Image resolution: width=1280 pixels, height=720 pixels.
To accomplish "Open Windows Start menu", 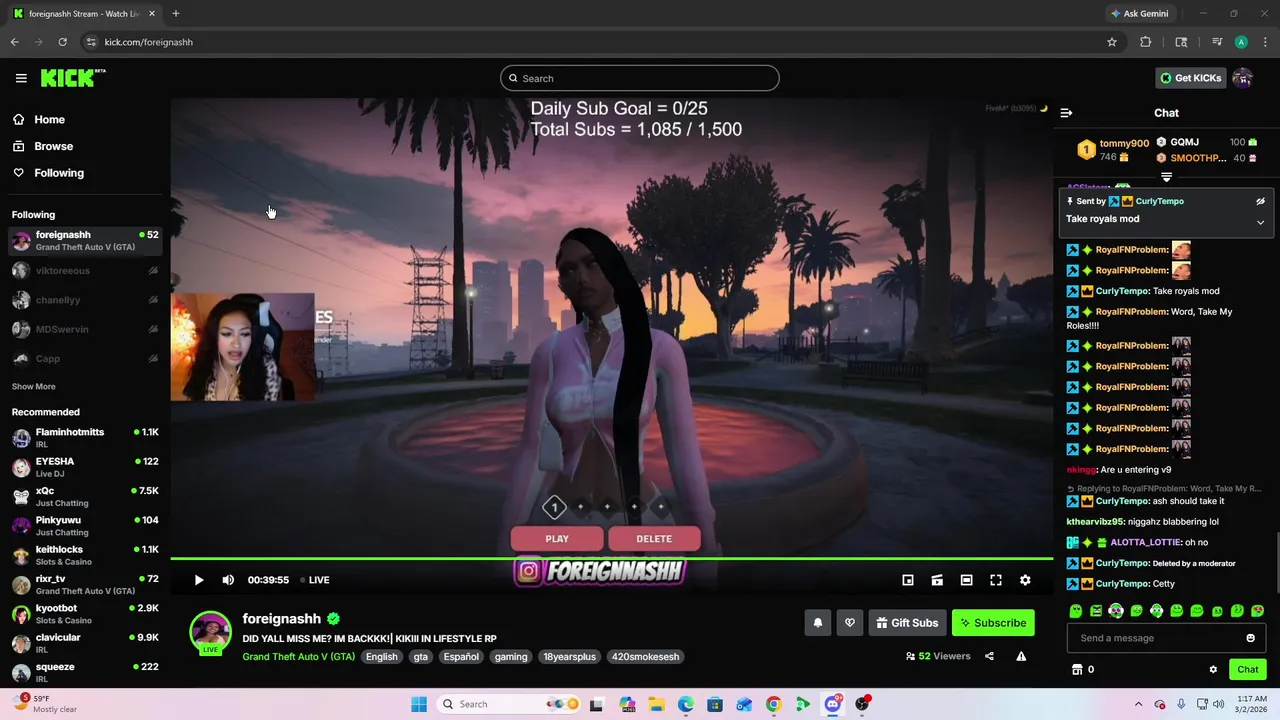I will pyautogui.click(x=419, y=704).
